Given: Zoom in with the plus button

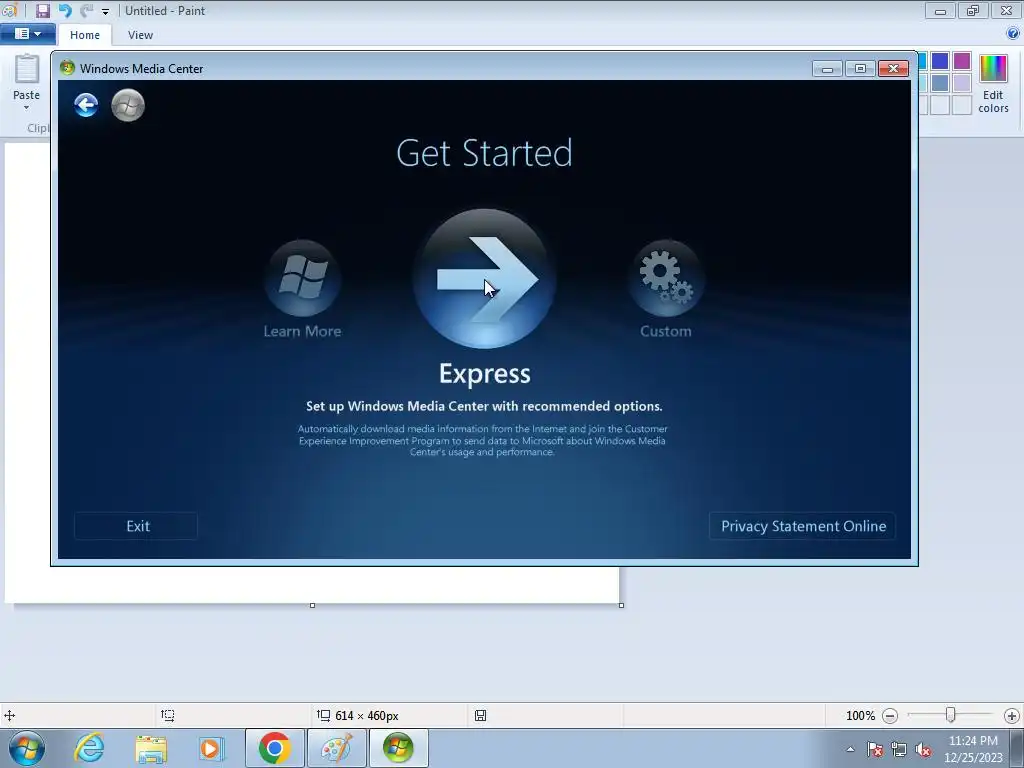Looking at the screenshot, I should click(x=1012, y=716).
